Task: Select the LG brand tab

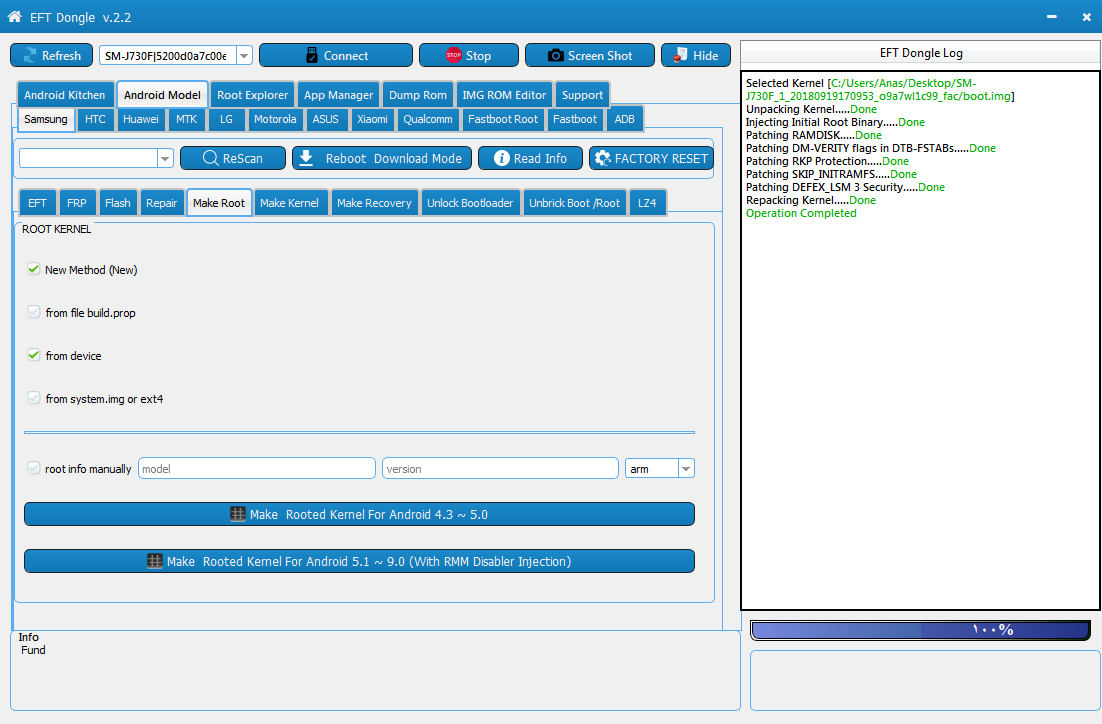Action: point(226,119)
